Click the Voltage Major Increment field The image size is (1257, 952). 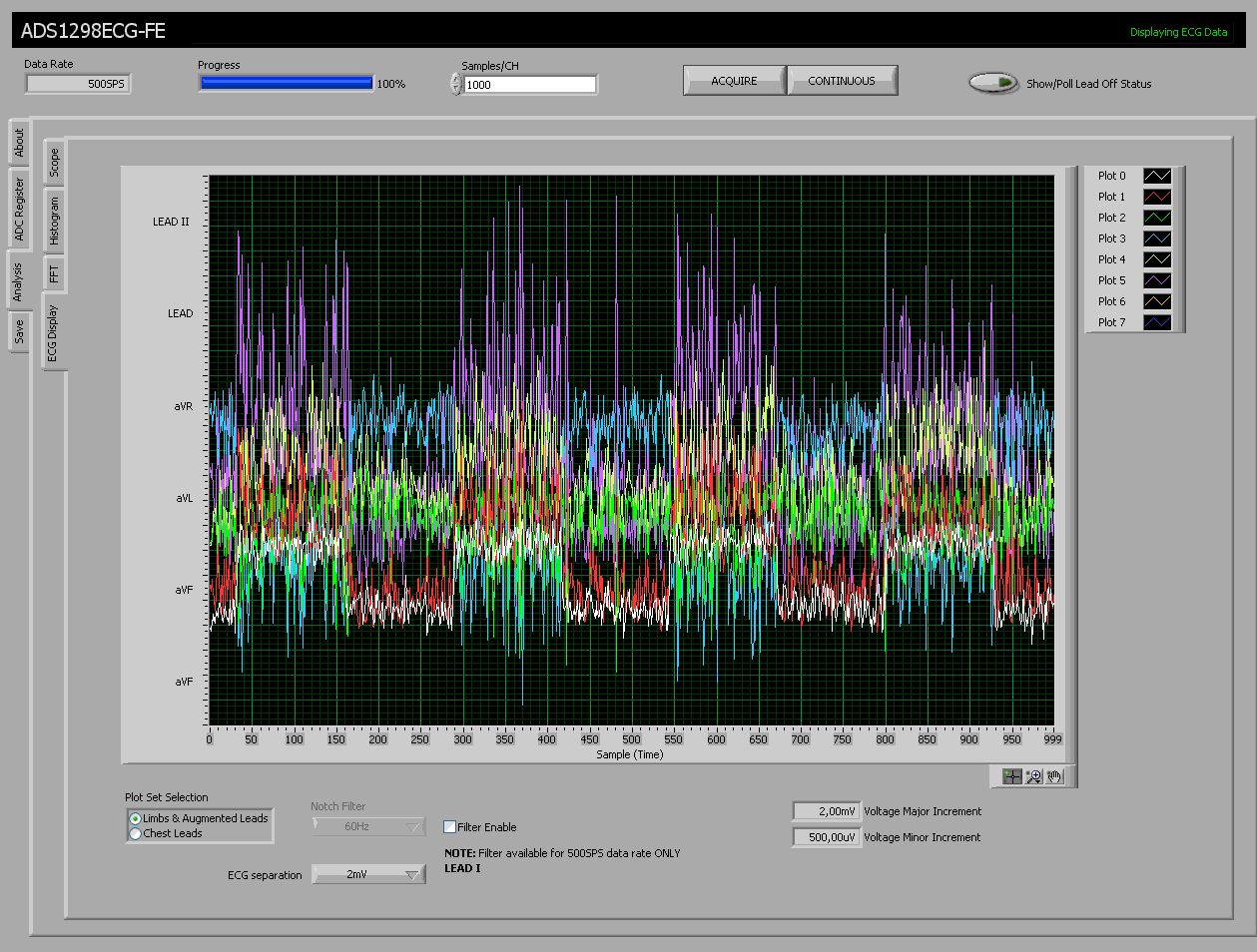coord(826,811)
